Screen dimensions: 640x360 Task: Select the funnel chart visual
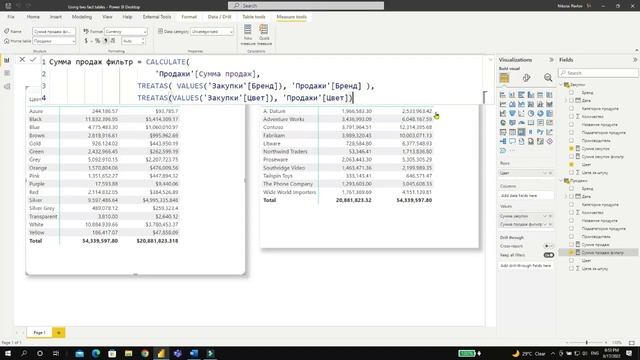(512, 113)
